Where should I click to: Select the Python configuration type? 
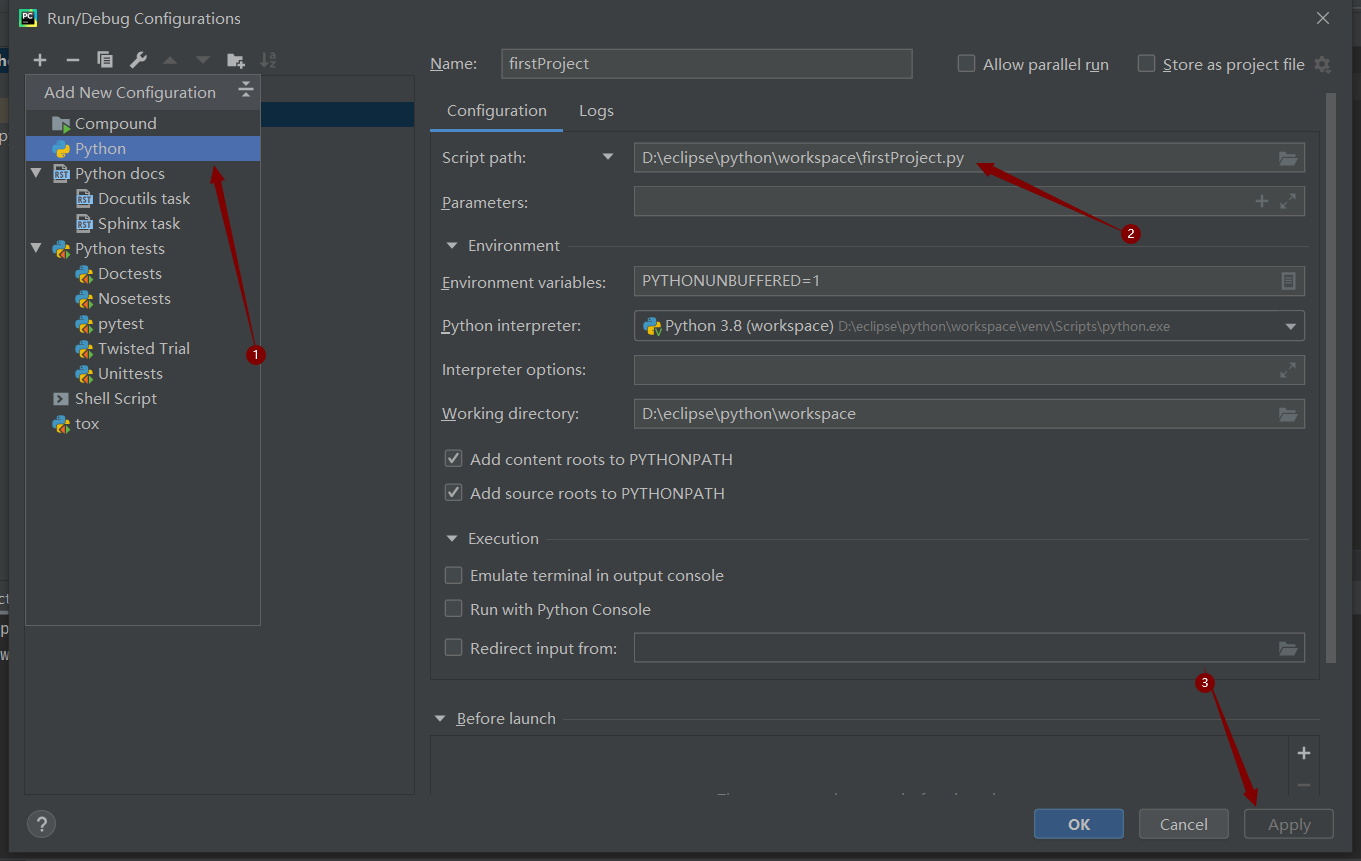[143, 148]
